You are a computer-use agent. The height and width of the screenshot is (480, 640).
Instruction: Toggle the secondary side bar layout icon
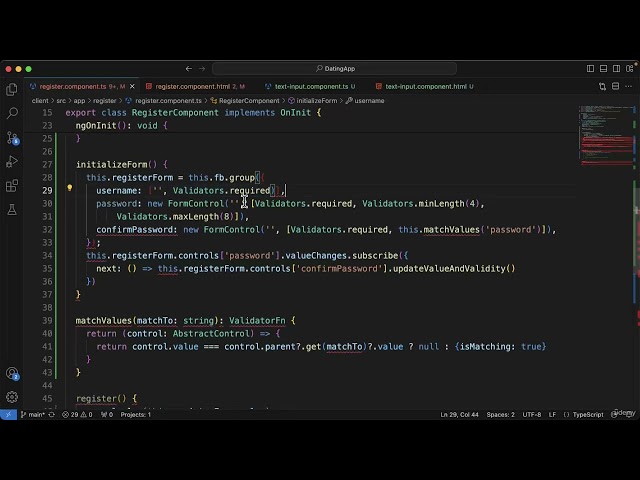[616, 69]
